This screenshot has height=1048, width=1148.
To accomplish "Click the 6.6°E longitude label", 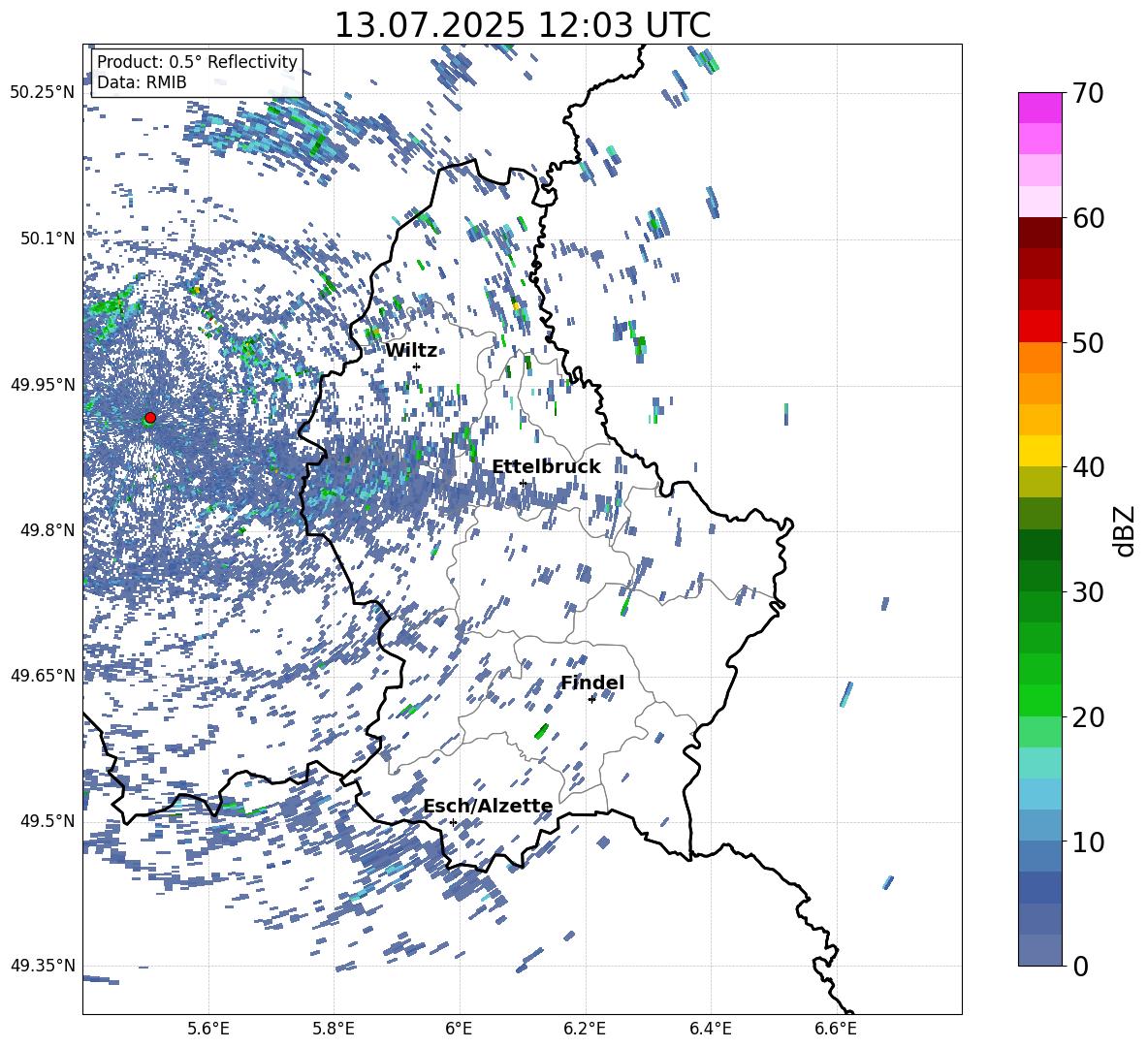I will (836, 1030).
